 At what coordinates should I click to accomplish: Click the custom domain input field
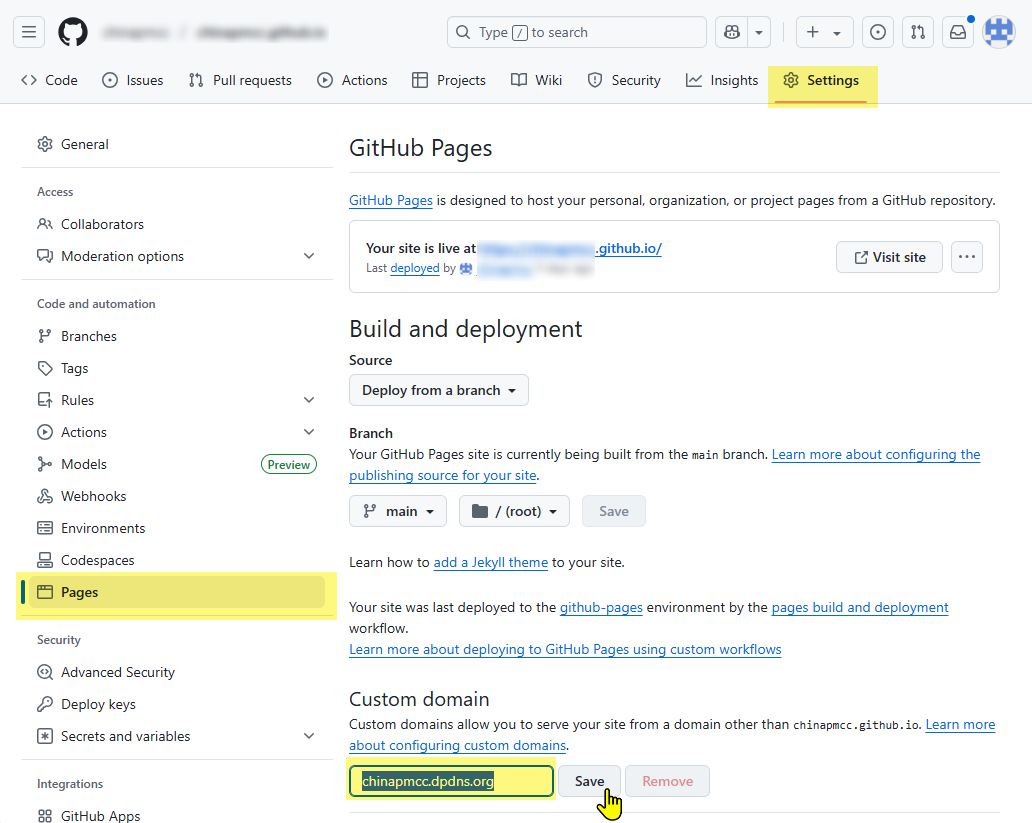click(x=451, y=781)
